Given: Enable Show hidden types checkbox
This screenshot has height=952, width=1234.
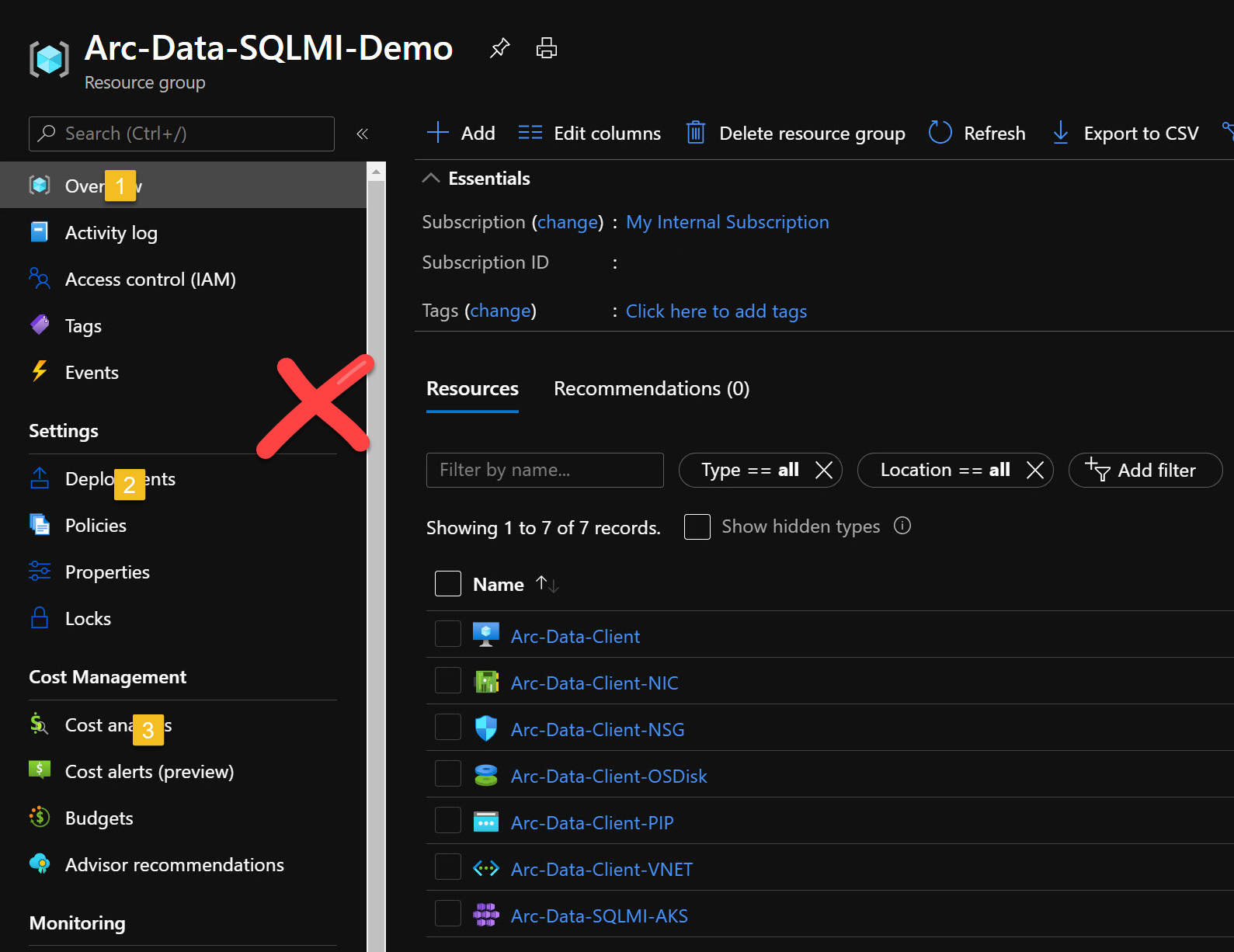Looking at the screenshot, I should pyautogui.click(x=697, y=526).
